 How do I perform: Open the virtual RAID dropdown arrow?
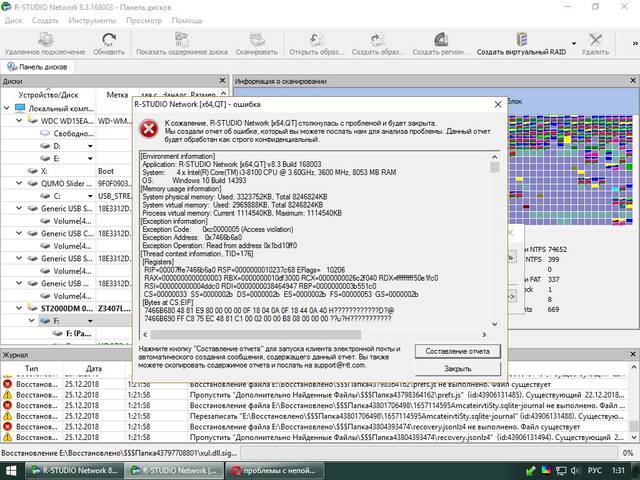coord(574,43)
